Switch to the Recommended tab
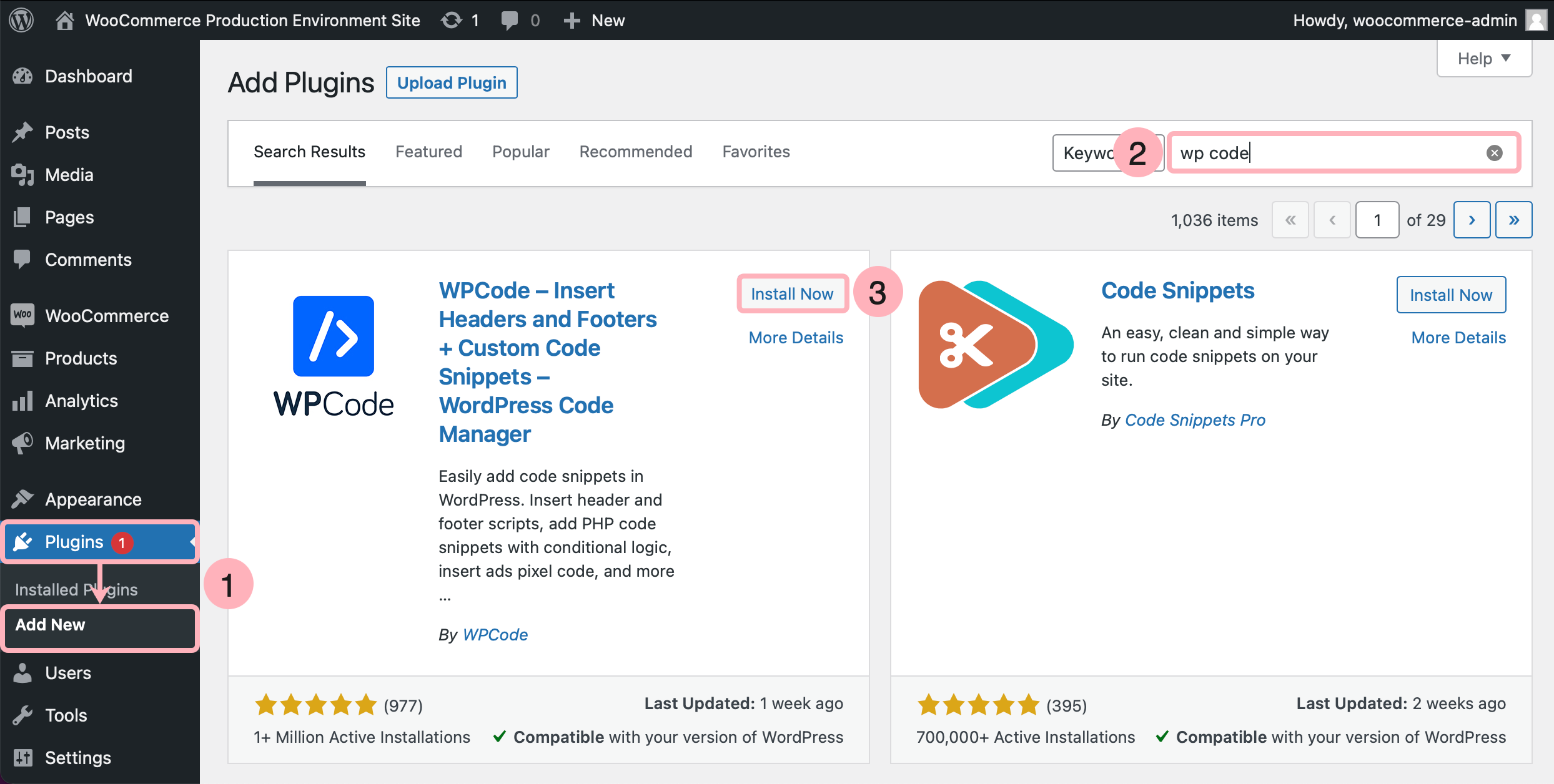Viewport: 1554px width, 784px height. 635,151
